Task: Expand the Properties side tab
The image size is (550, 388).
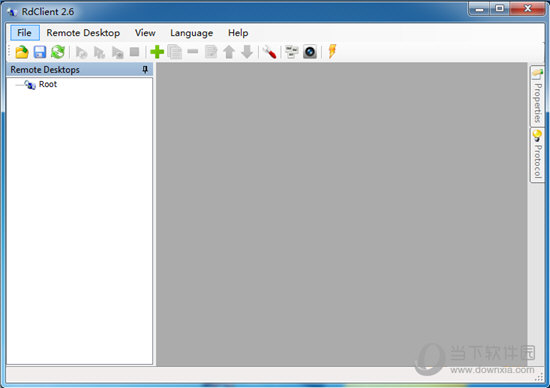Action: (x=537, y=96)
